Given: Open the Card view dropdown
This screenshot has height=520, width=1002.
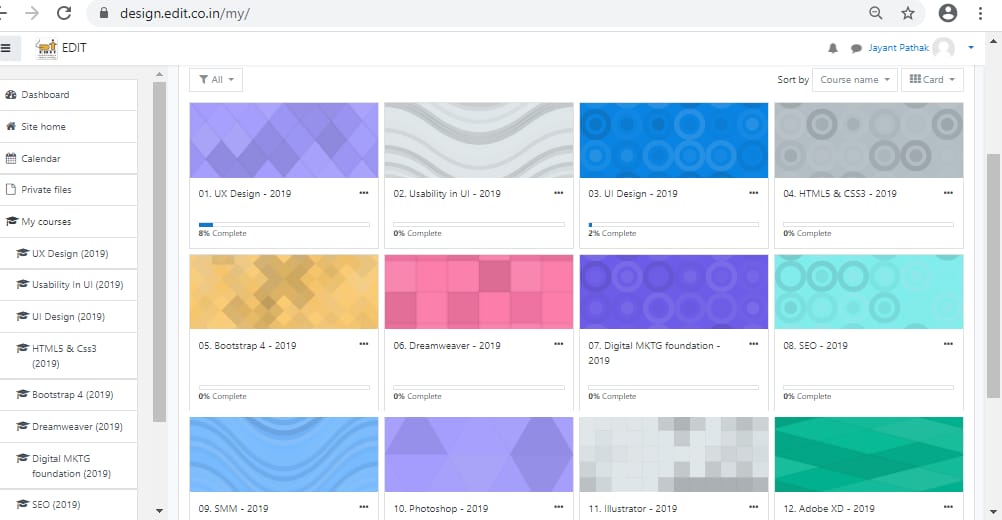Looking at the screenshot, I should pyautogui.click(x=931, y=80).
